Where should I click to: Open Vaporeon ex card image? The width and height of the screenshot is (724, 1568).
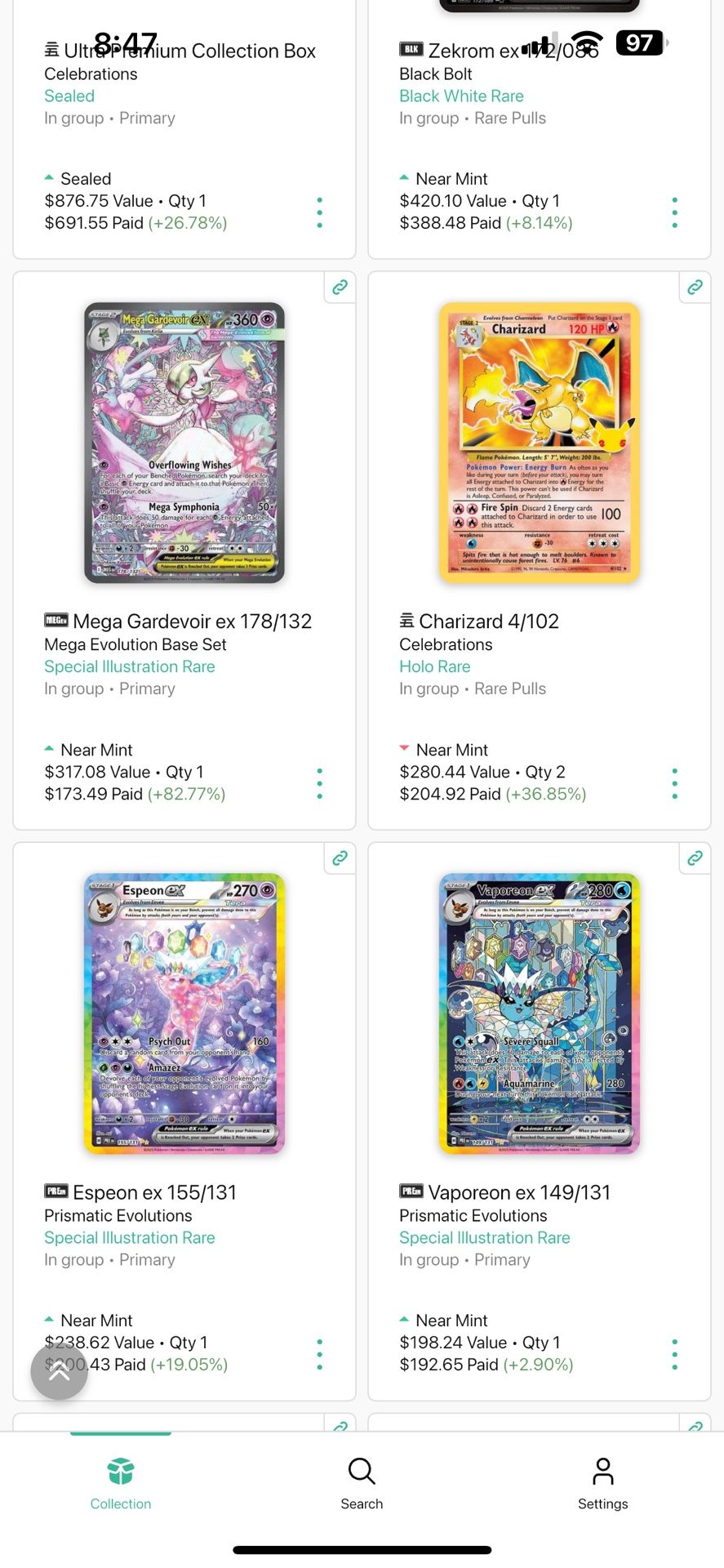click(x=540, y=1013)
